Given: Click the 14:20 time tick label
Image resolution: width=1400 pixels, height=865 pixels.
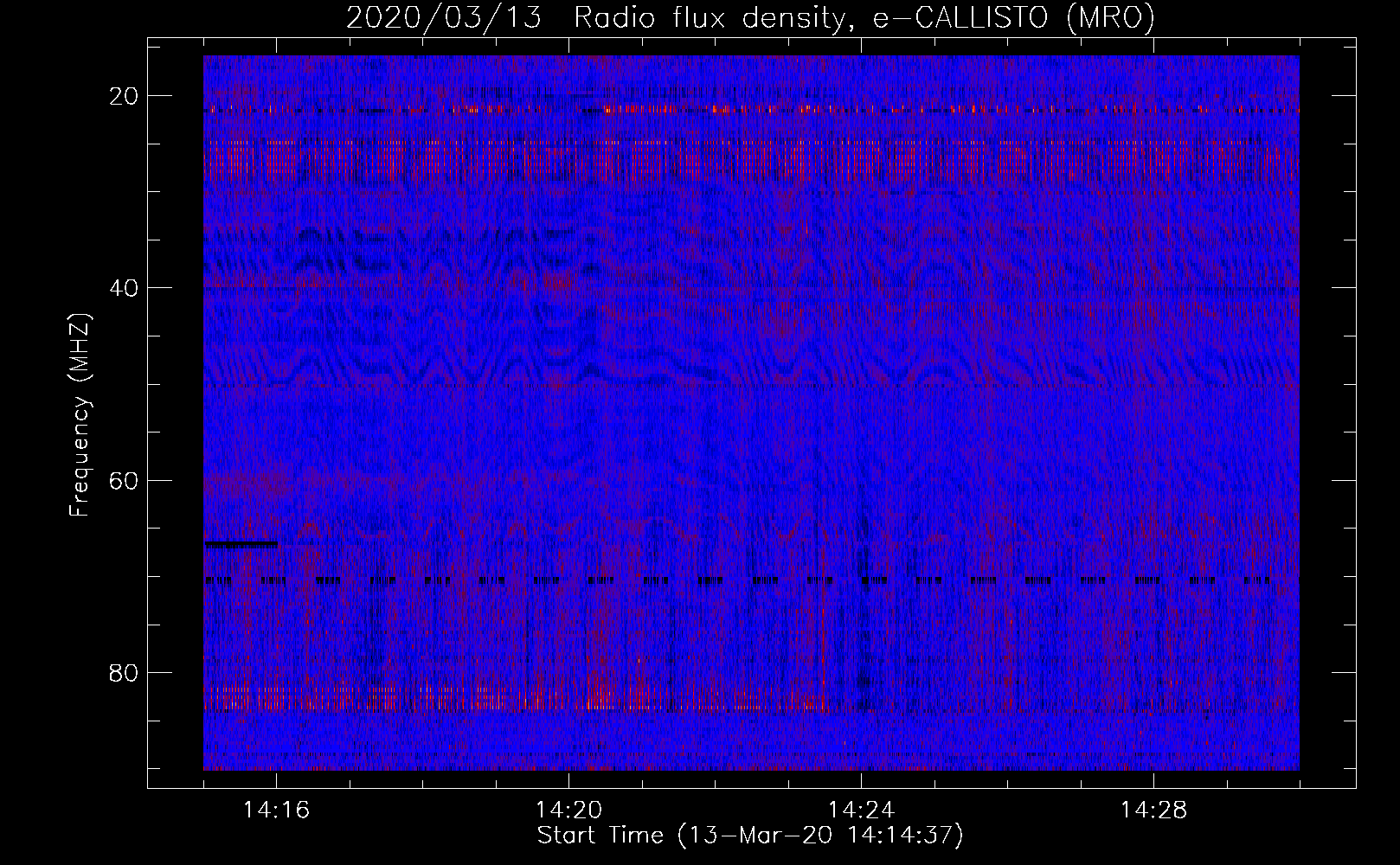Looking at the screenshot, I should pos(568,811).
